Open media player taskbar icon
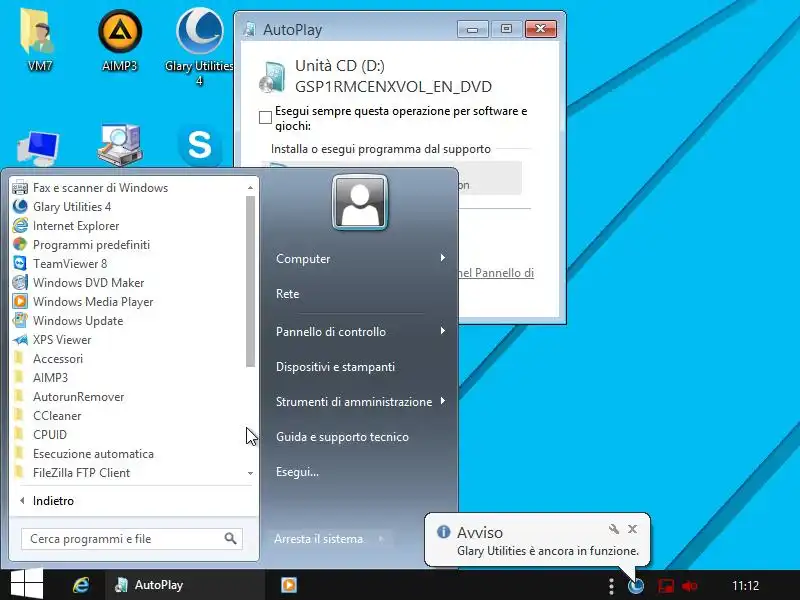Screen dimensions: 800x600 (x=289, y=585)
